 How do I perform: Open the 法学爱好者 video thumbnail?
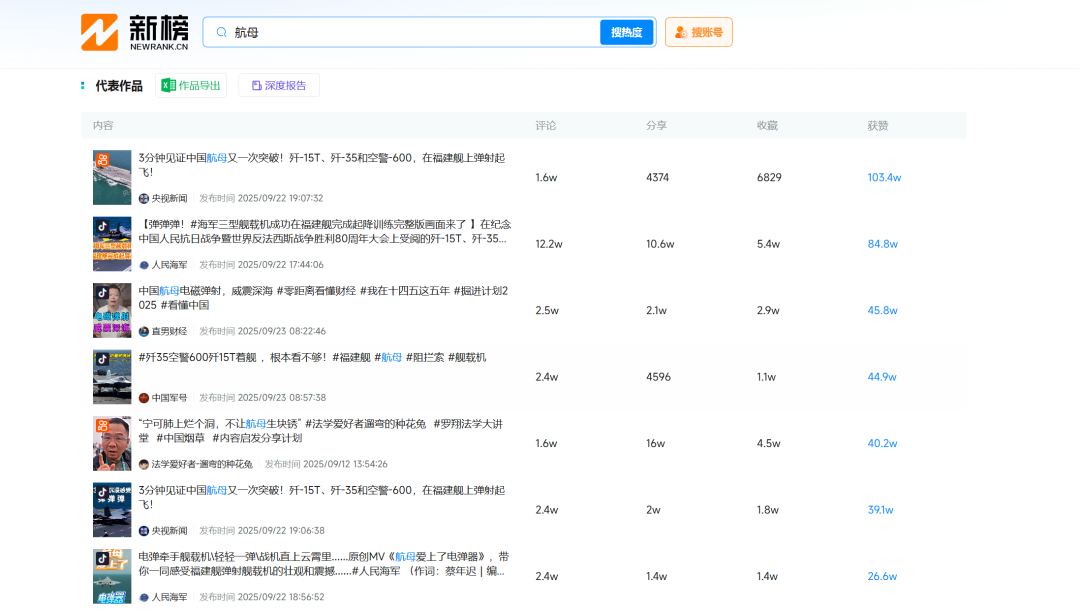pos(112,444)
